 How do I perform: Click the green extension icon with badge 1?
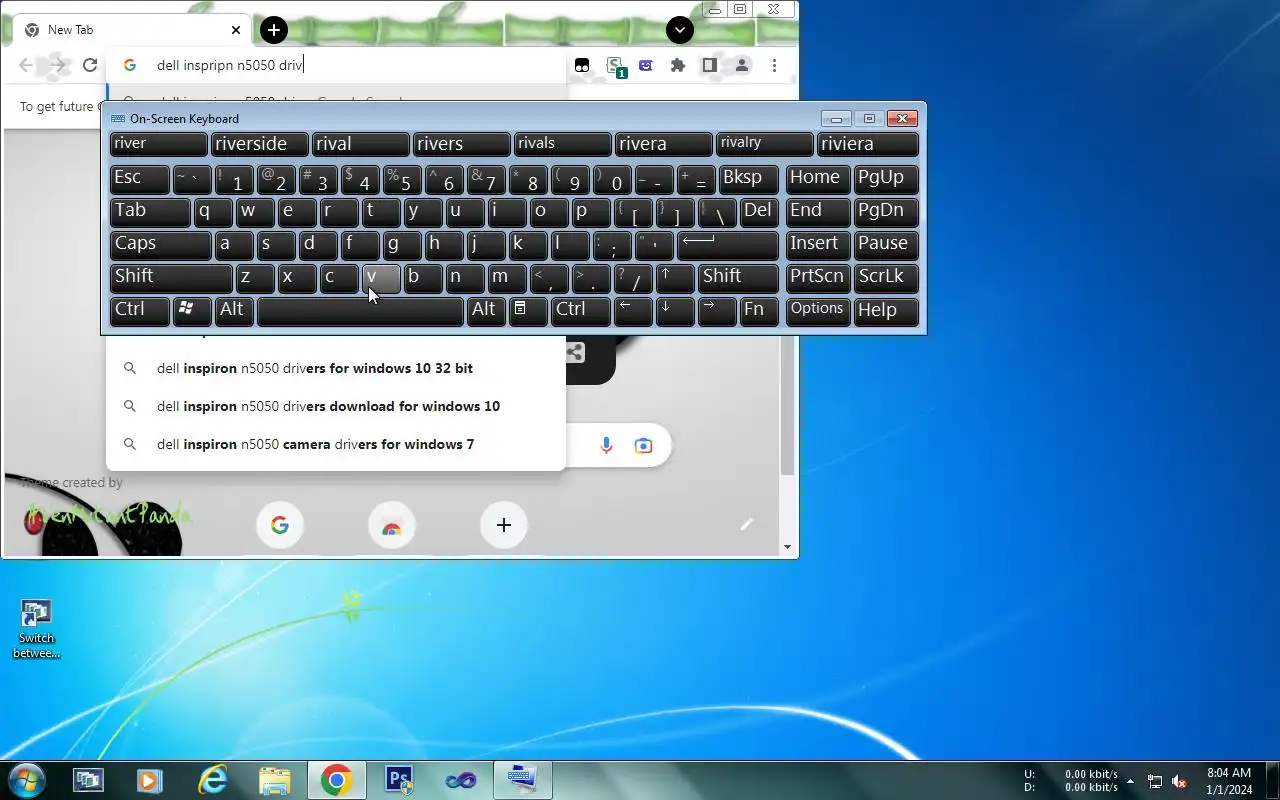[x=615, y=67]
